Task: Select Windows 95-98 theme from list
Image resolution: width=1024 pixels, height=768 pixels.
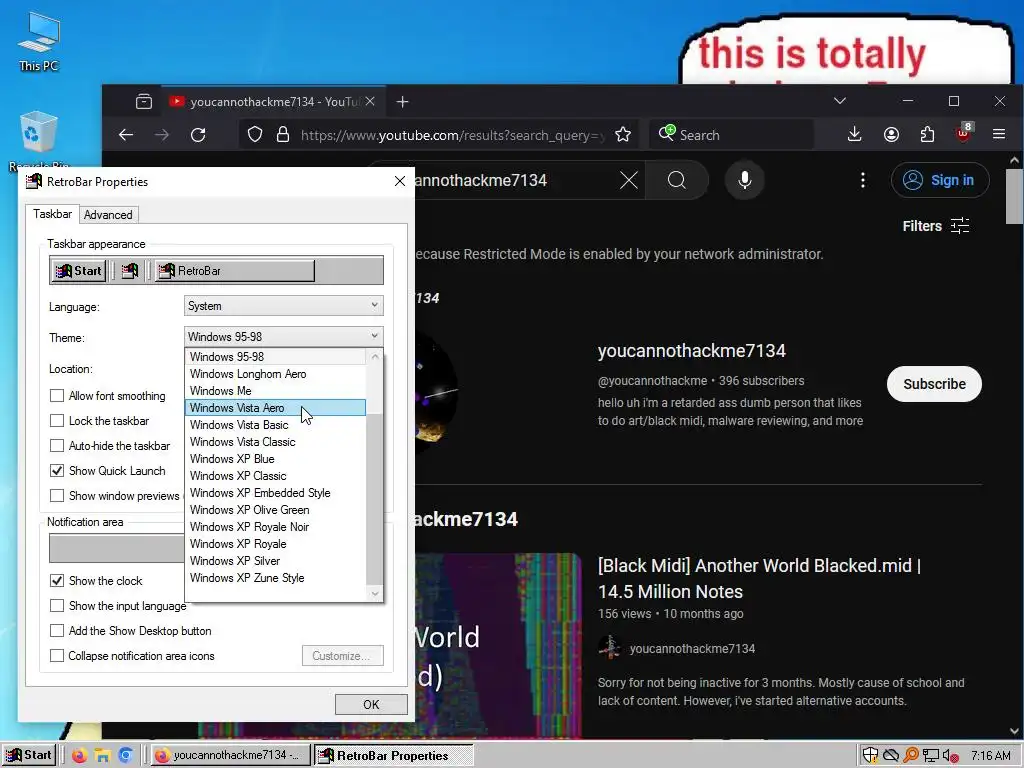Action: tap(276, 357)
